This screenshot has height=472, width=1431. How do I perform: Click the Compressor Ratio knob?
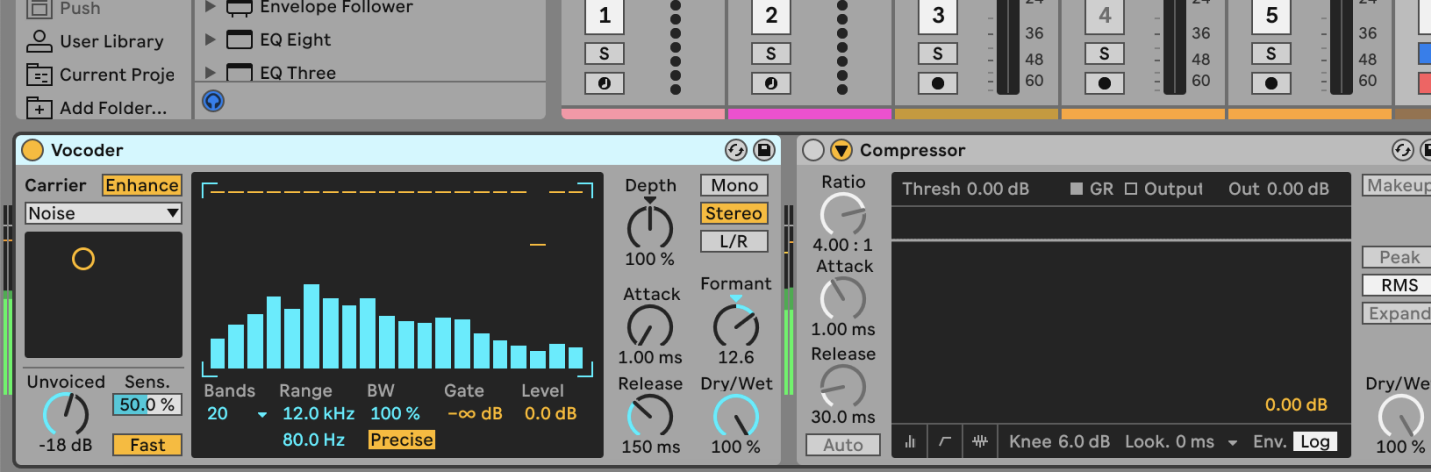point(843,215)
